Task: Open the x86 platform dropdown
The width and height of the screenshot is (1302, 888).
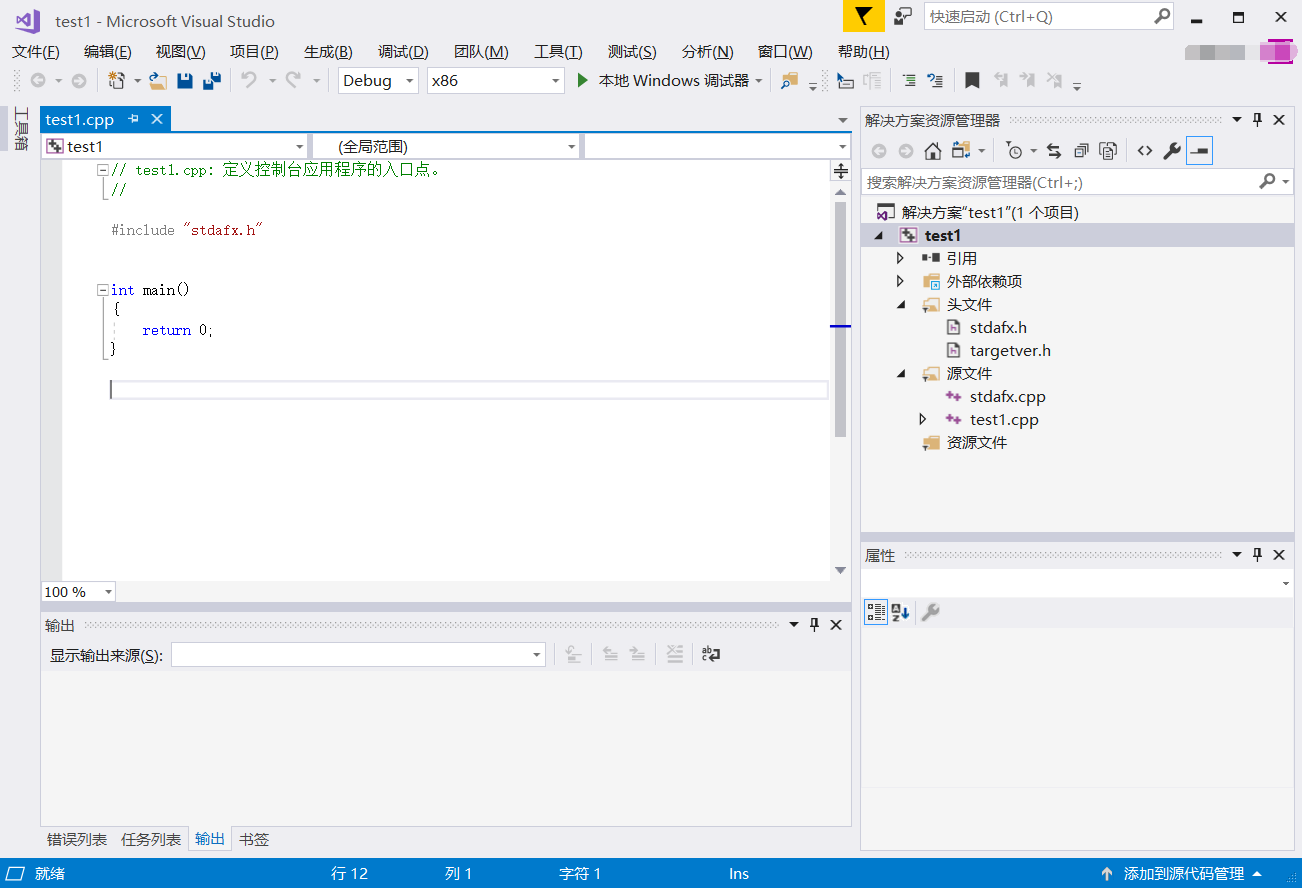Action: click(495, 81)
